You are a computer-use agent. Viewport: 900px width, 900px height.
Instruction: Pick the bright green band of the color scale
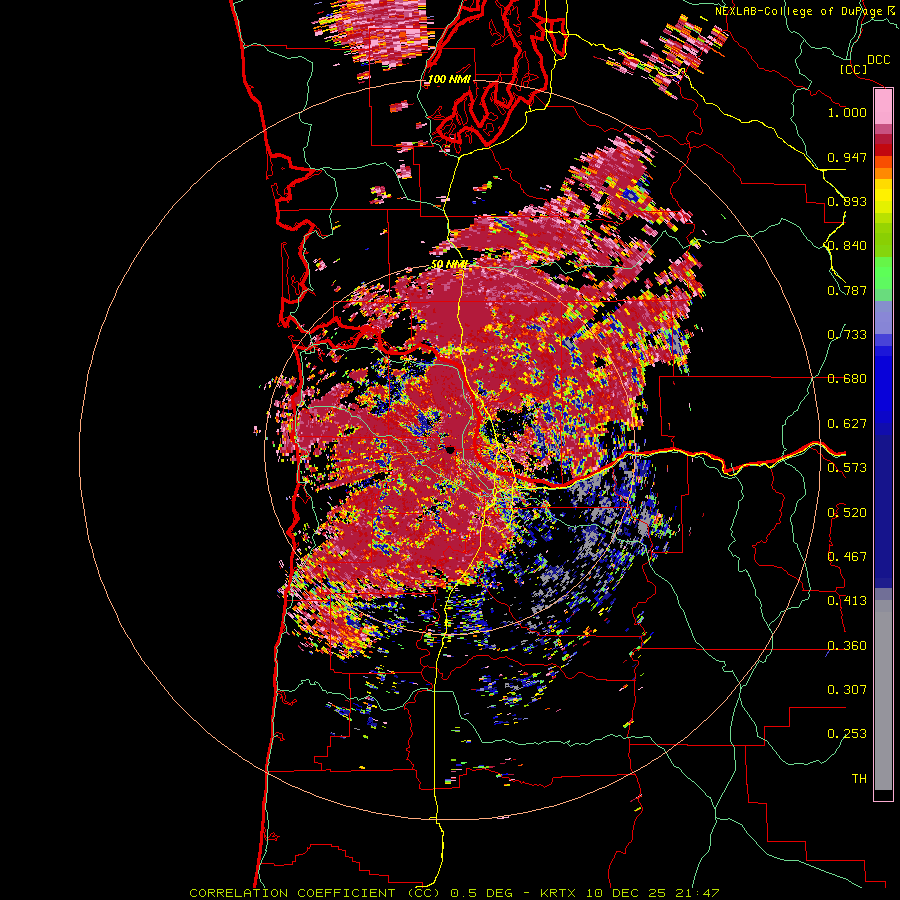click(883, 273)
